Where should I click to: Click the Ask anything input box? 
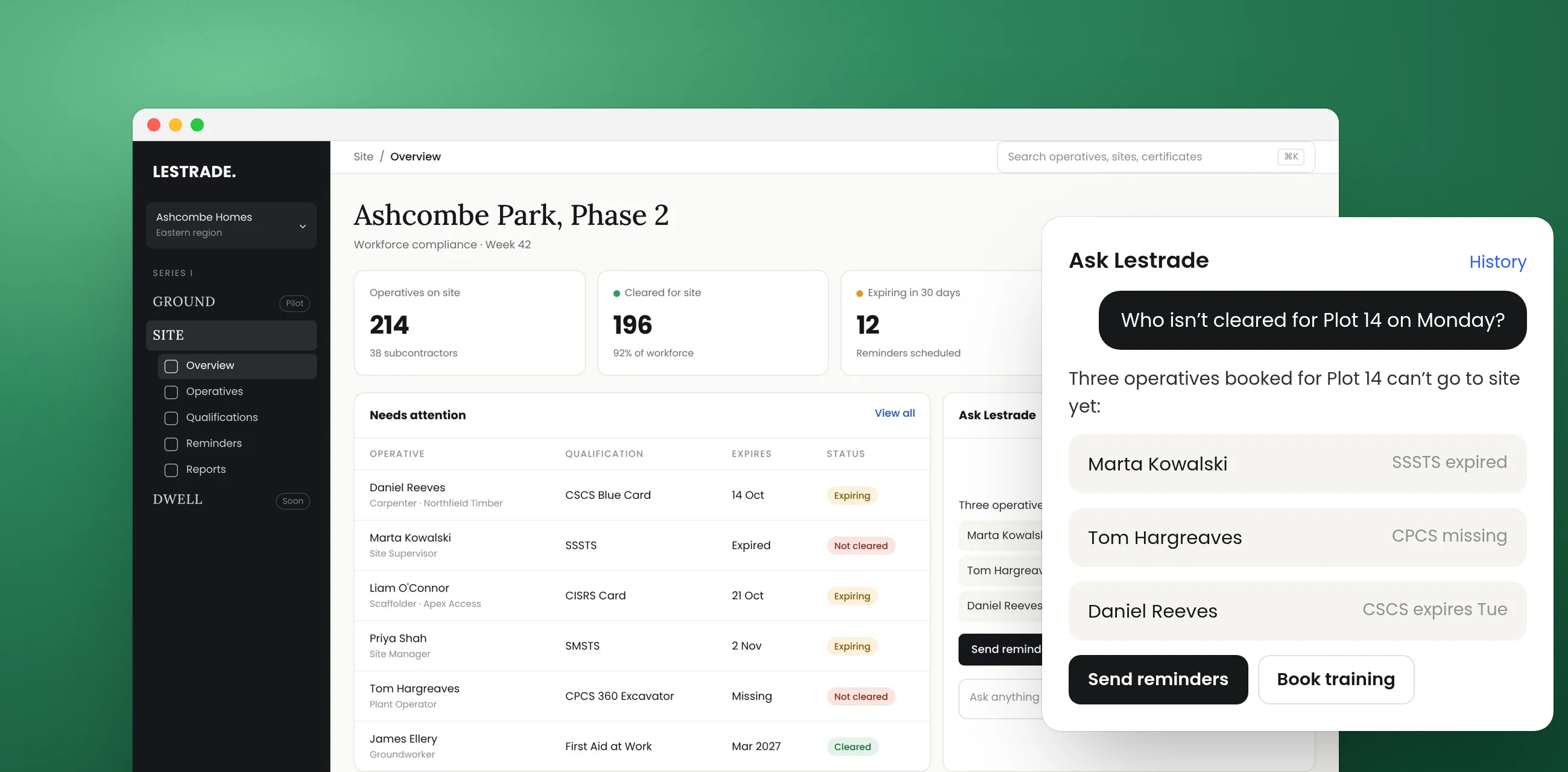1001,698
